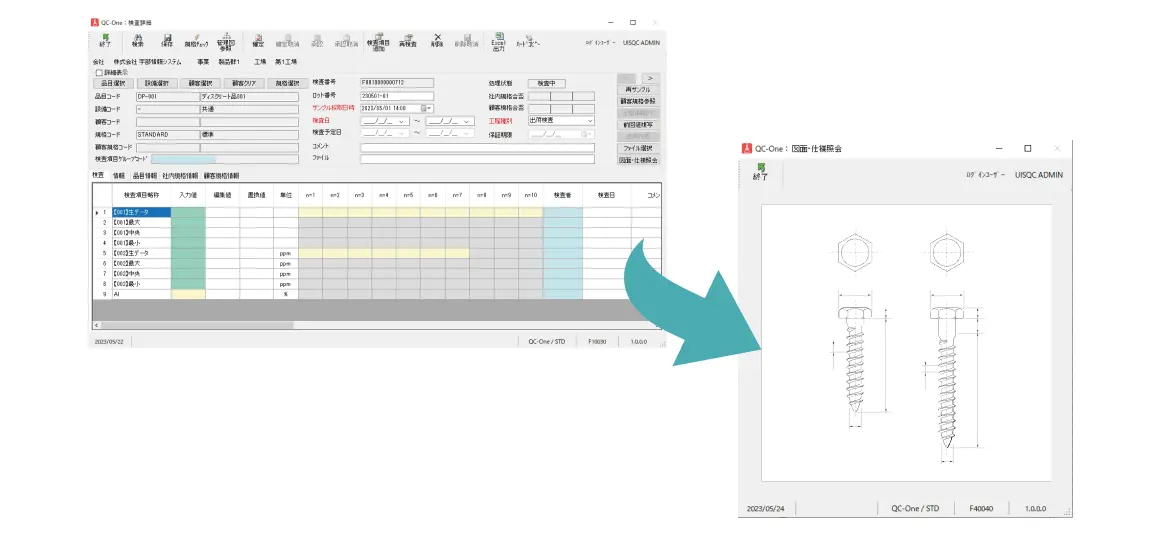Screen dimensions: 1170x552
Task: Click the 図面・仕様照会 button
Action: (x=638, y=159)
